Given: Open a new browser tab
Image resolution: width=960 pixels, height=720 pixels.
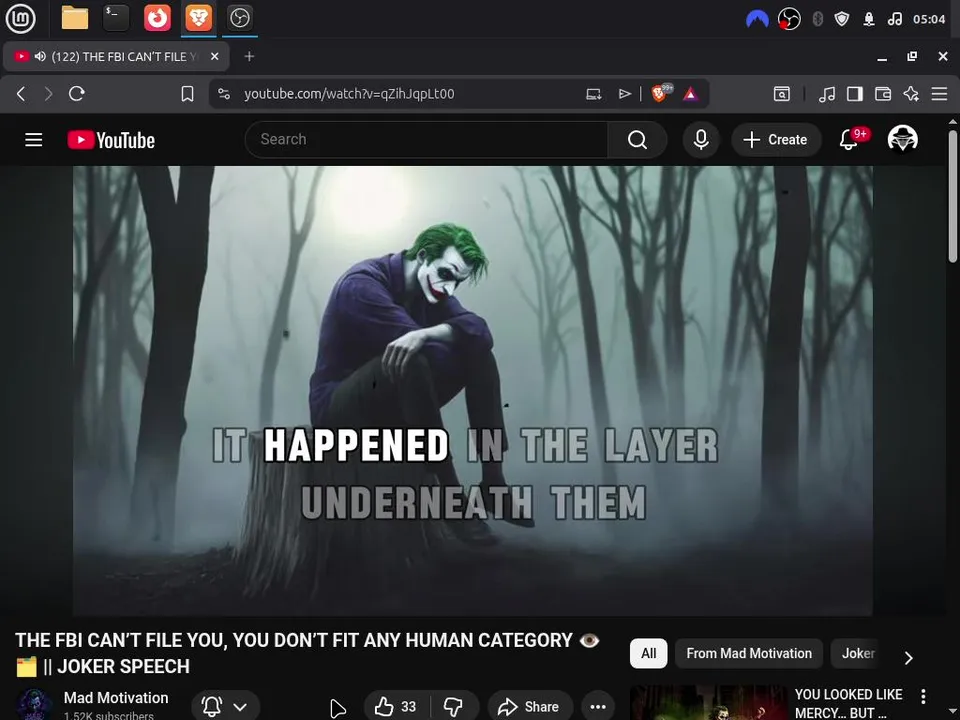Looking at the screenshot, I should tap(249, 56).
